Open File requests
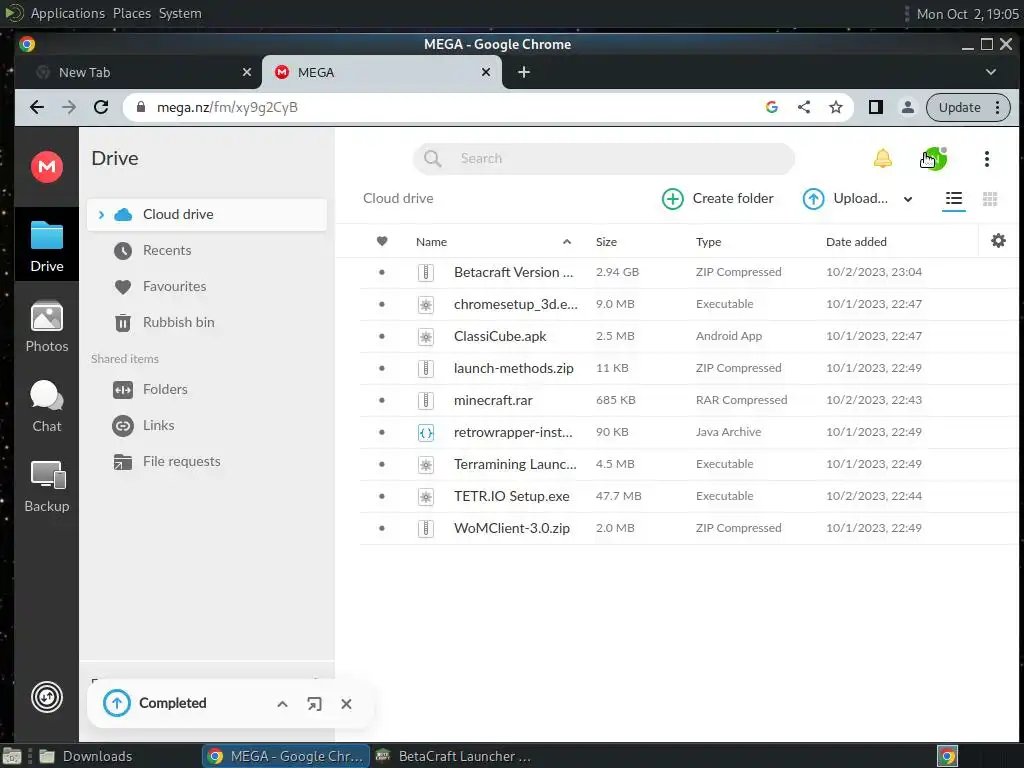The image size is (1024, 768). [182, 462]
